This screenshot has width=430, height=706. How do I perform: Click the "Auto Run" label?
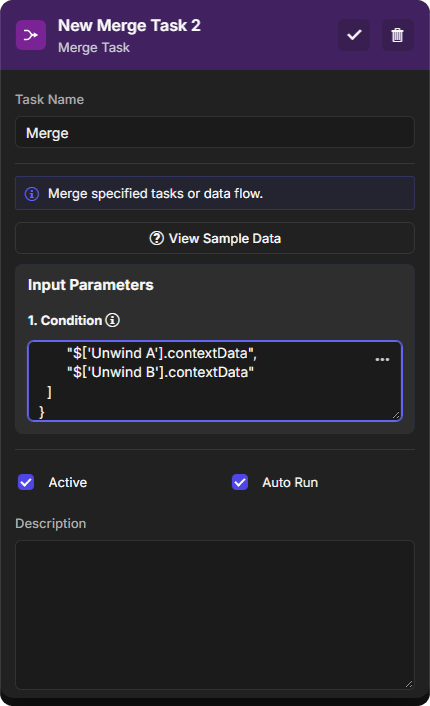pyautogui.click(x=290, y=482)
